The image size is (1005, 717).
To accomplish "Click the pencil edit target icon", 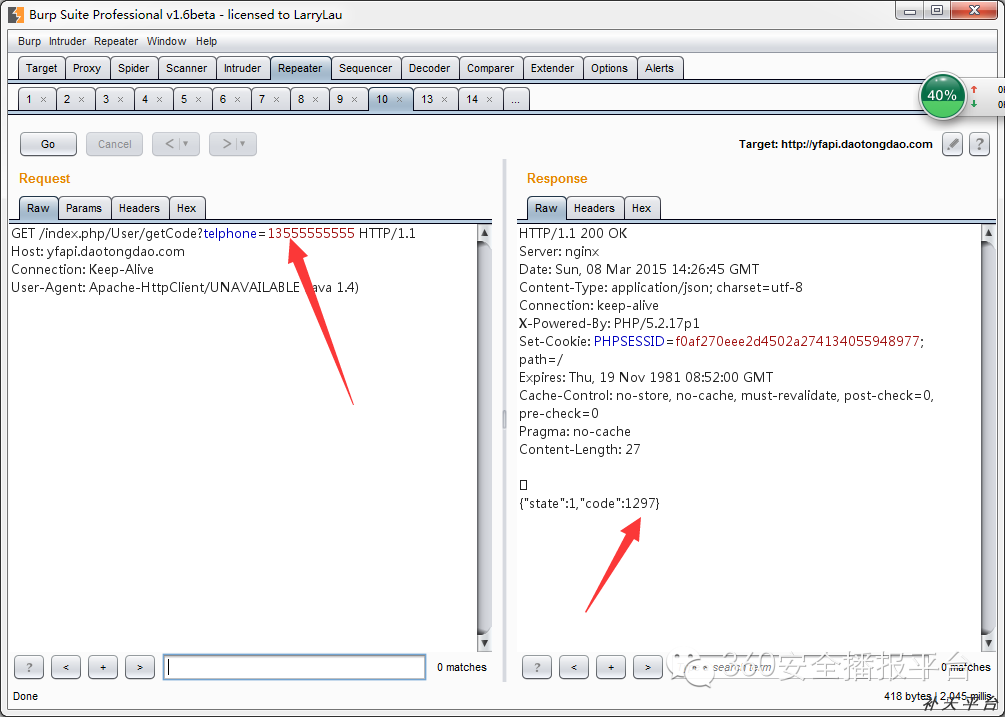I will [952, 144].
